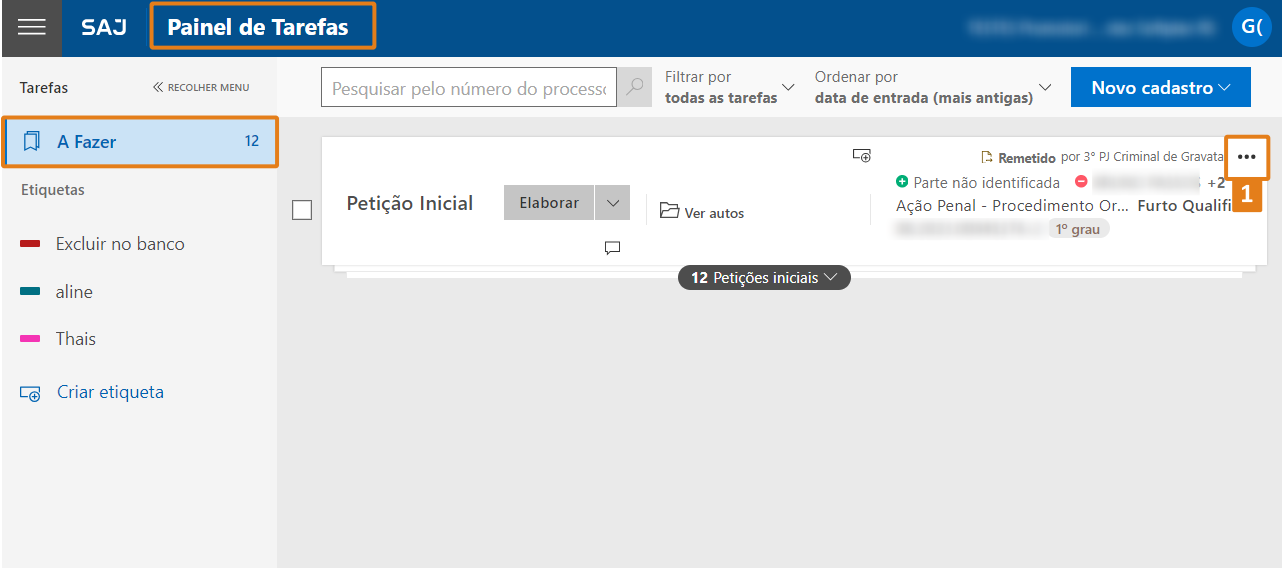Image resolution: width=1282 pixels, height=568 pixels.
Task: Click the add label icon on task card
Action: (x=861, y=155)
